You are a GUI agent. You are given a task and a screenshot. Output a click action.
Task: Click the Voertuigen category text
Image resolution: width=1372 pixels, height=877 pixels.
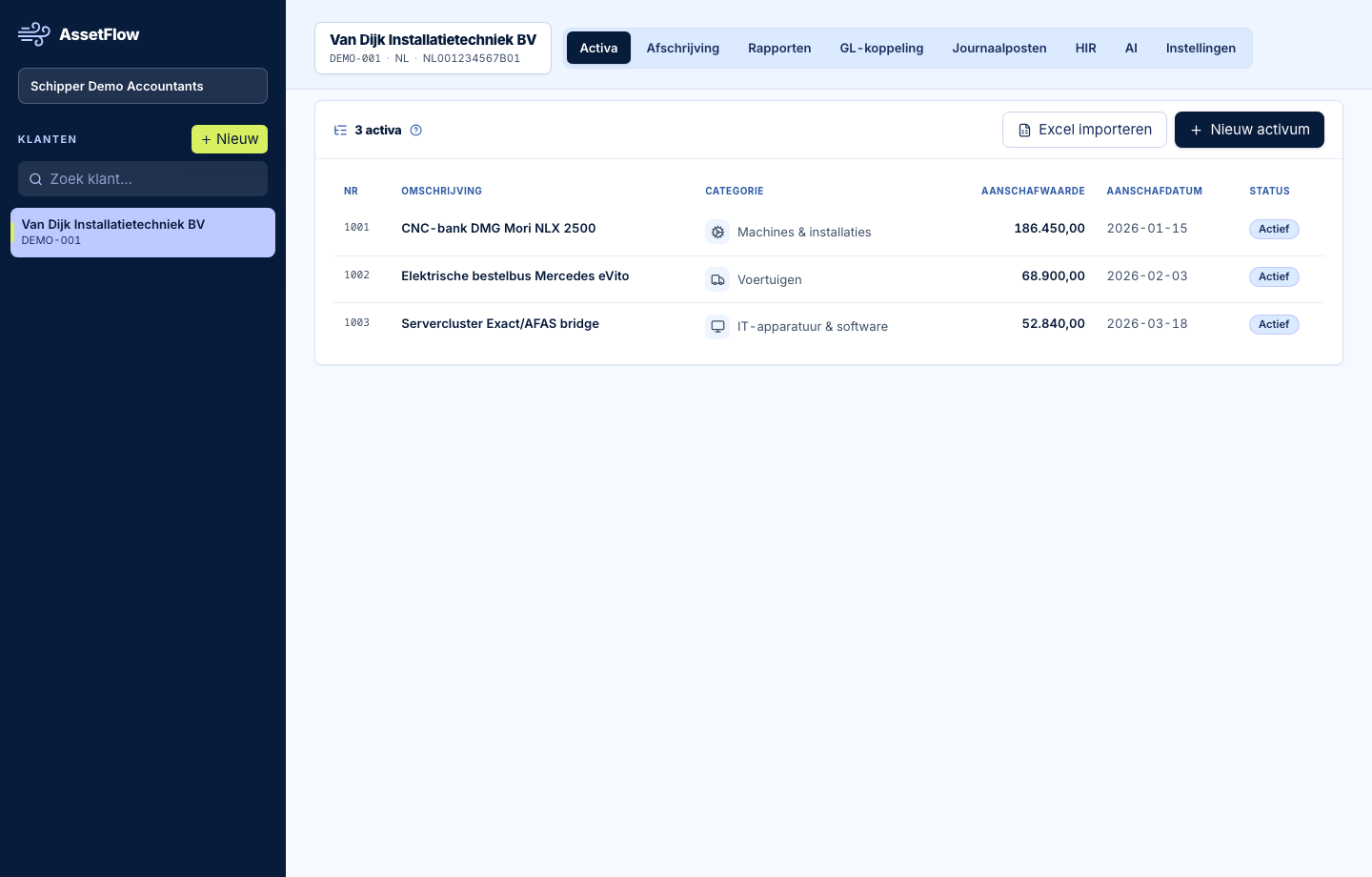click(x=770, y=279)
